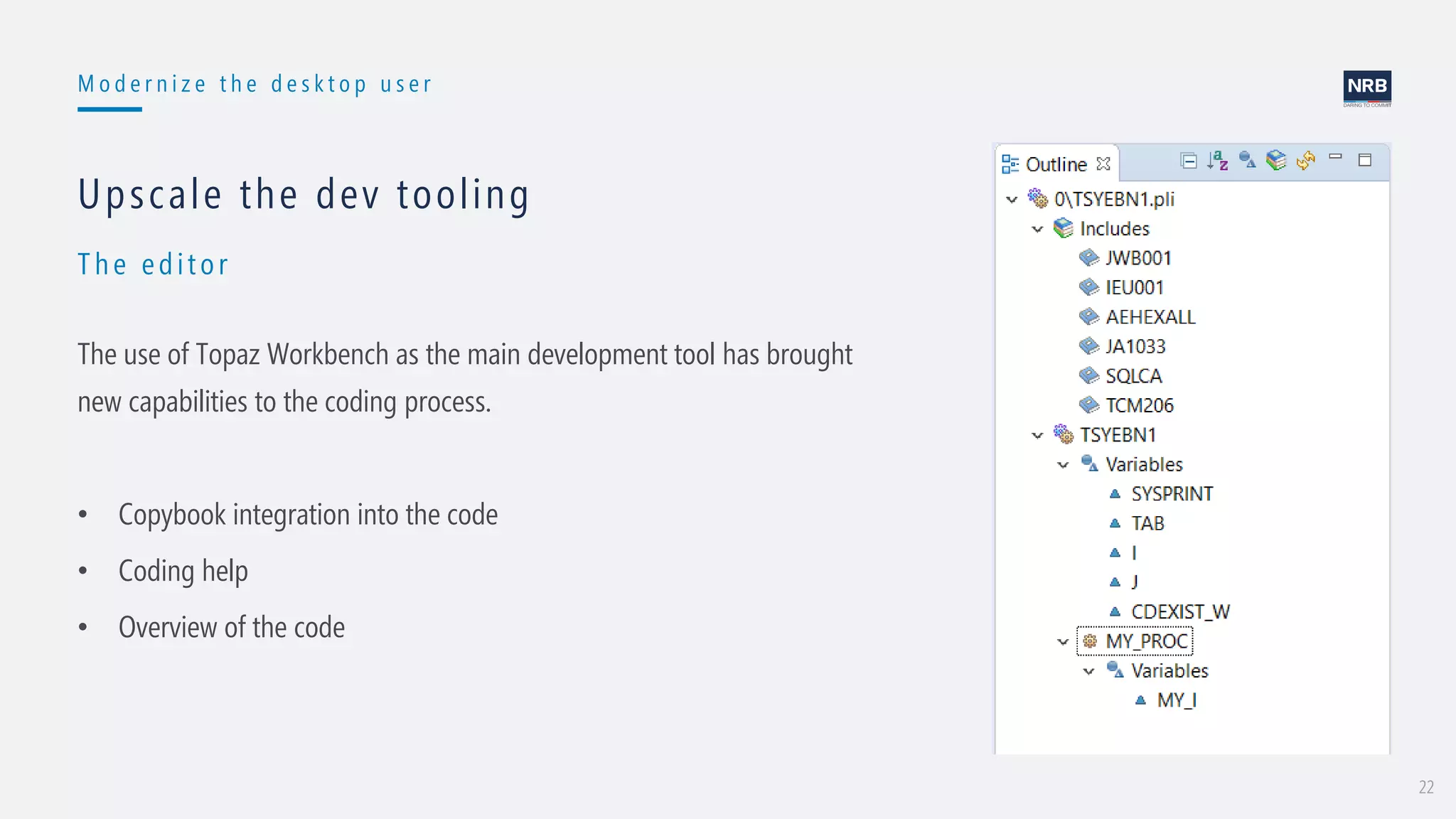This screenshot has width=1456, height=819.
Task: Click the gear icon beside MY_PROC
Action: [1089, 641]
